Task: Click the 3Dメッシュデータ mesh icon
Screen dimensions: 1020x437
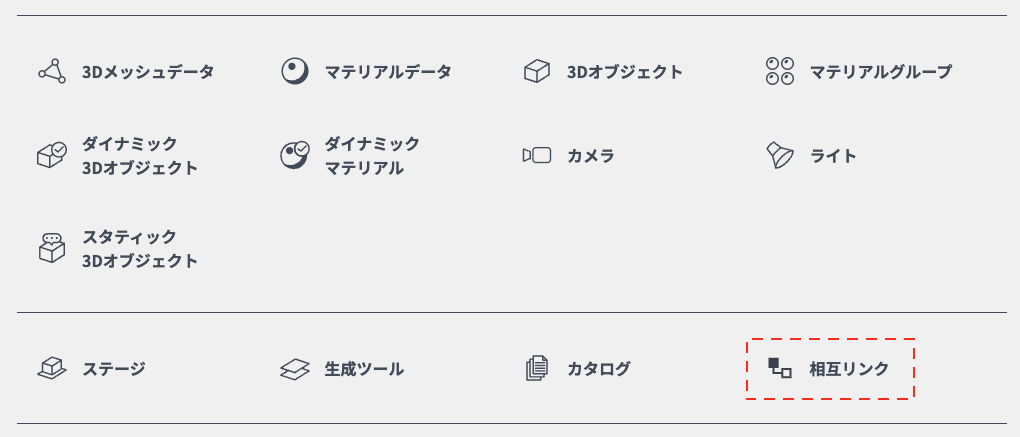Action: [x=52, y=72]
